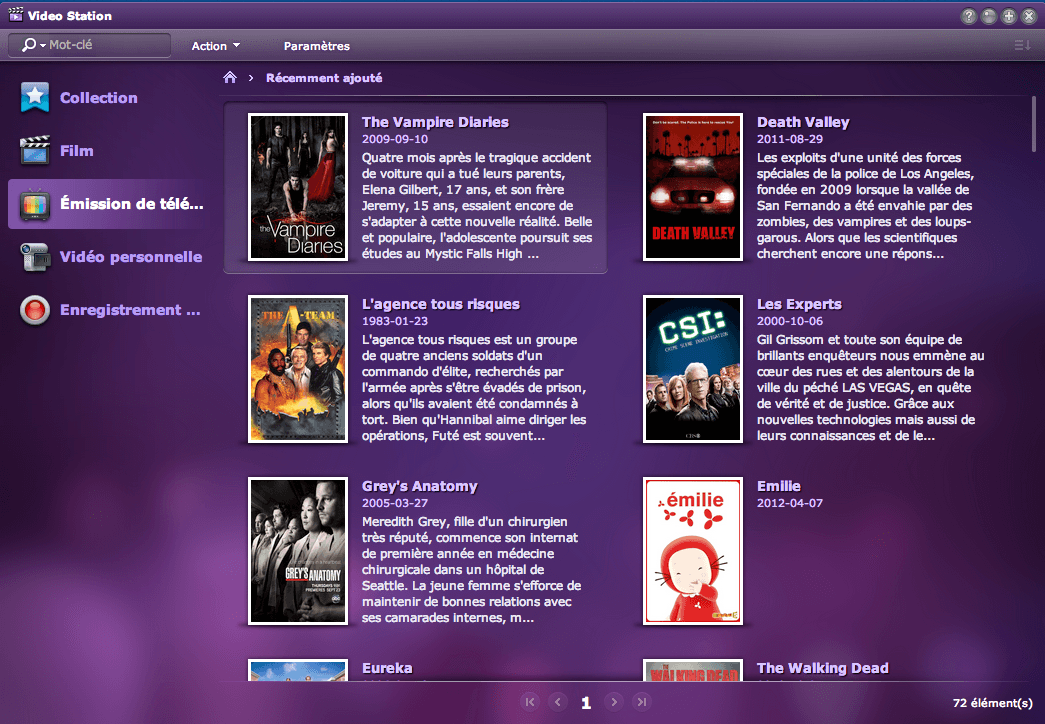Select the A-Team poster thumbnail
This screenshot has width=1045, height=724.
point(298,369)
